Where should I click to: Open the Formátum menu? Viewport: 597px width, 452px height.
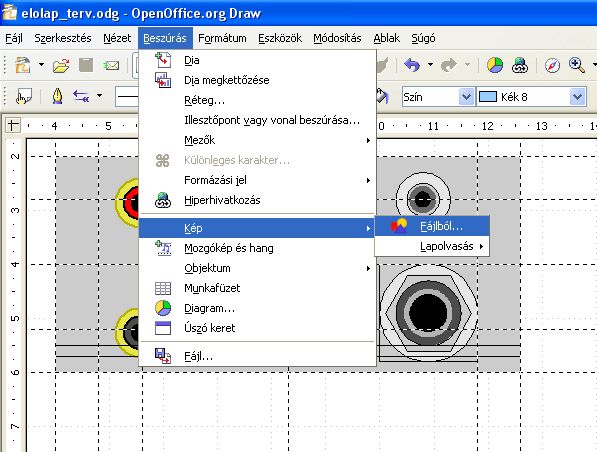click(222, 38)
